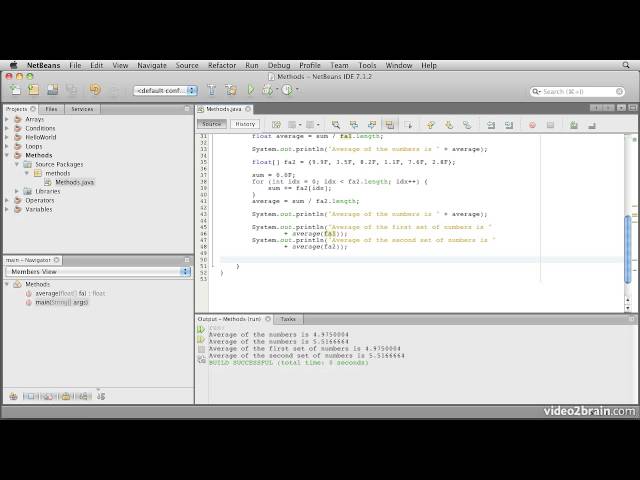Click the Comment lines icon
The image size is (640, 480).
[573, 125]
